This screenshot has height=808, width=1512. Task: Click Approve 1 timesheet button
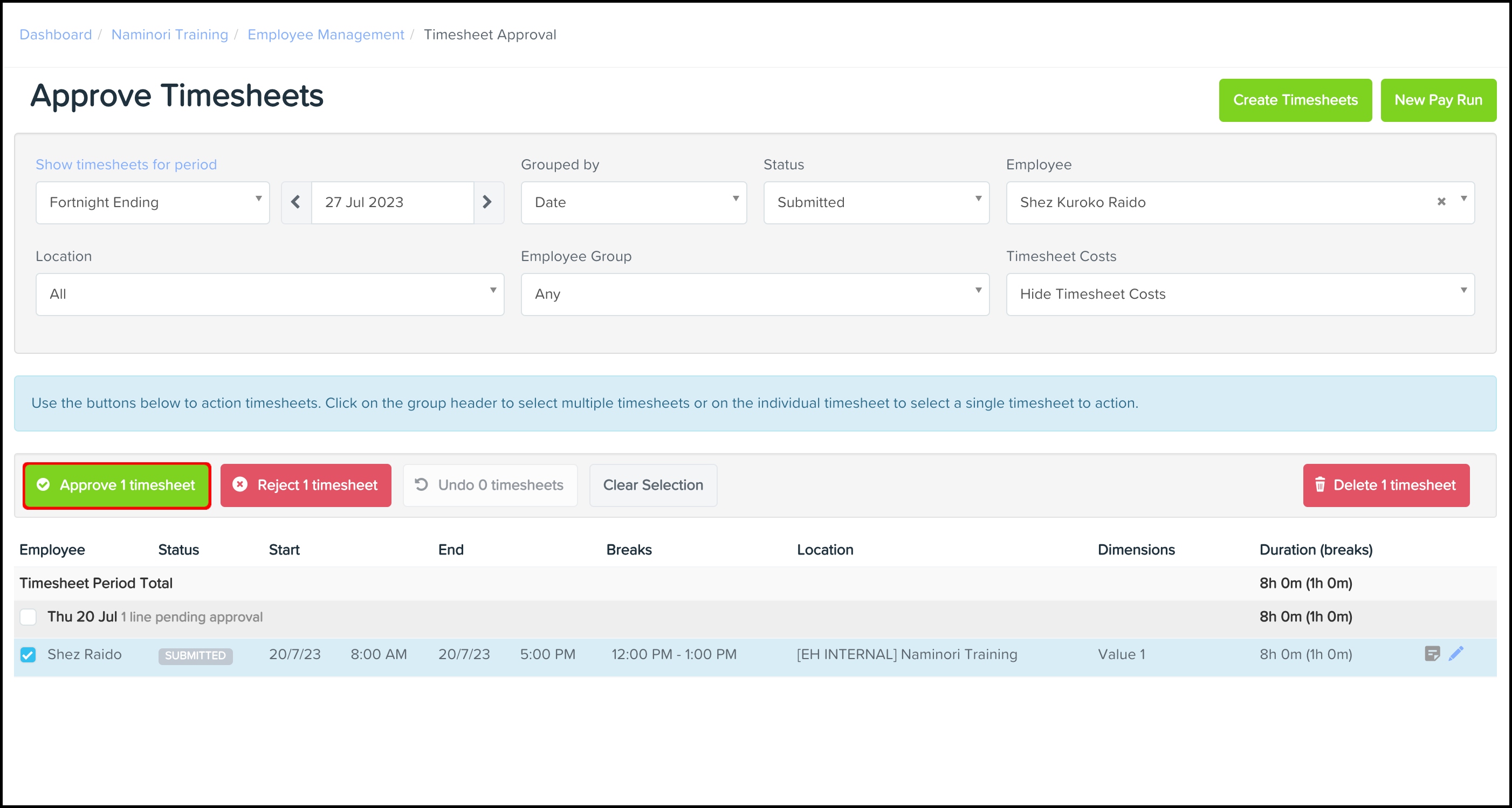click(117, 485)
